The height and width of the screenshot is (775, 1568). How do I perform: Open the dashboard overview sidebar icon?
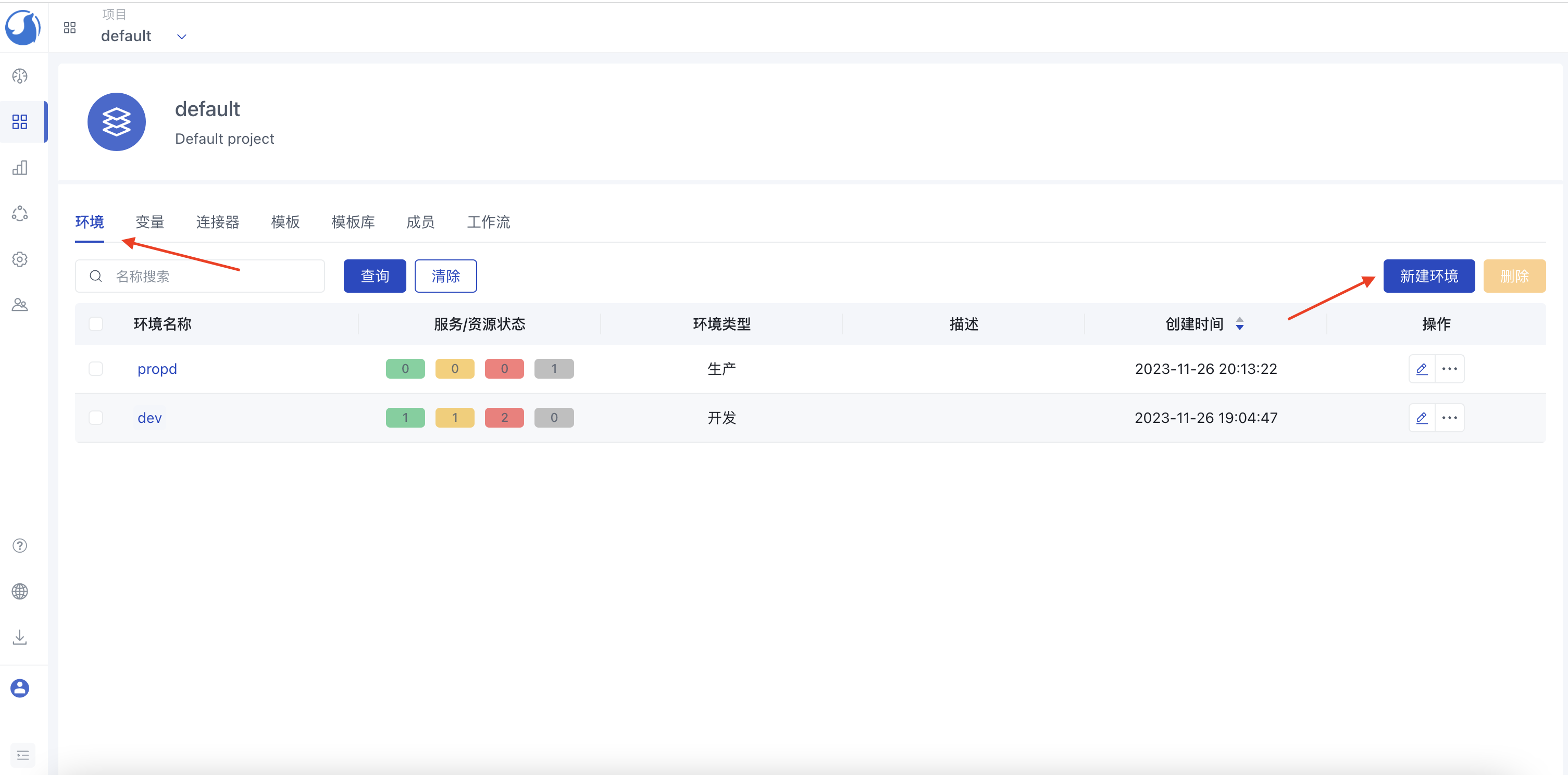20,76
